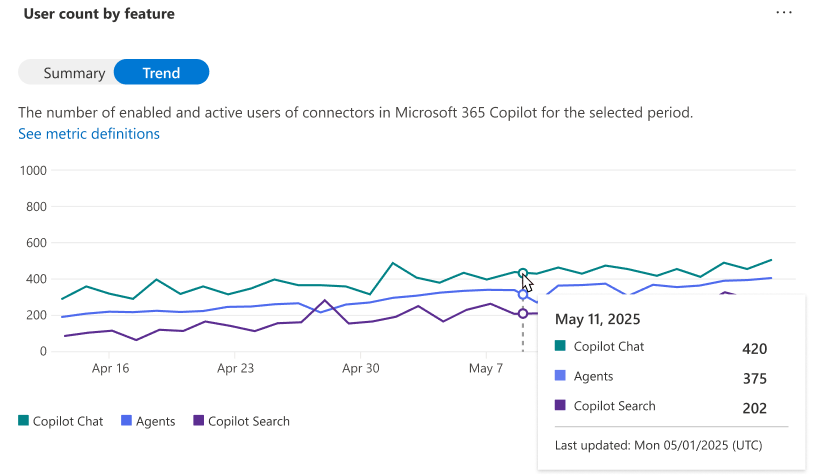Viewport: 816px width, 475px height.
Task: Toggle the Copilot Chat legend label
Action: click(x=68, y=421)
